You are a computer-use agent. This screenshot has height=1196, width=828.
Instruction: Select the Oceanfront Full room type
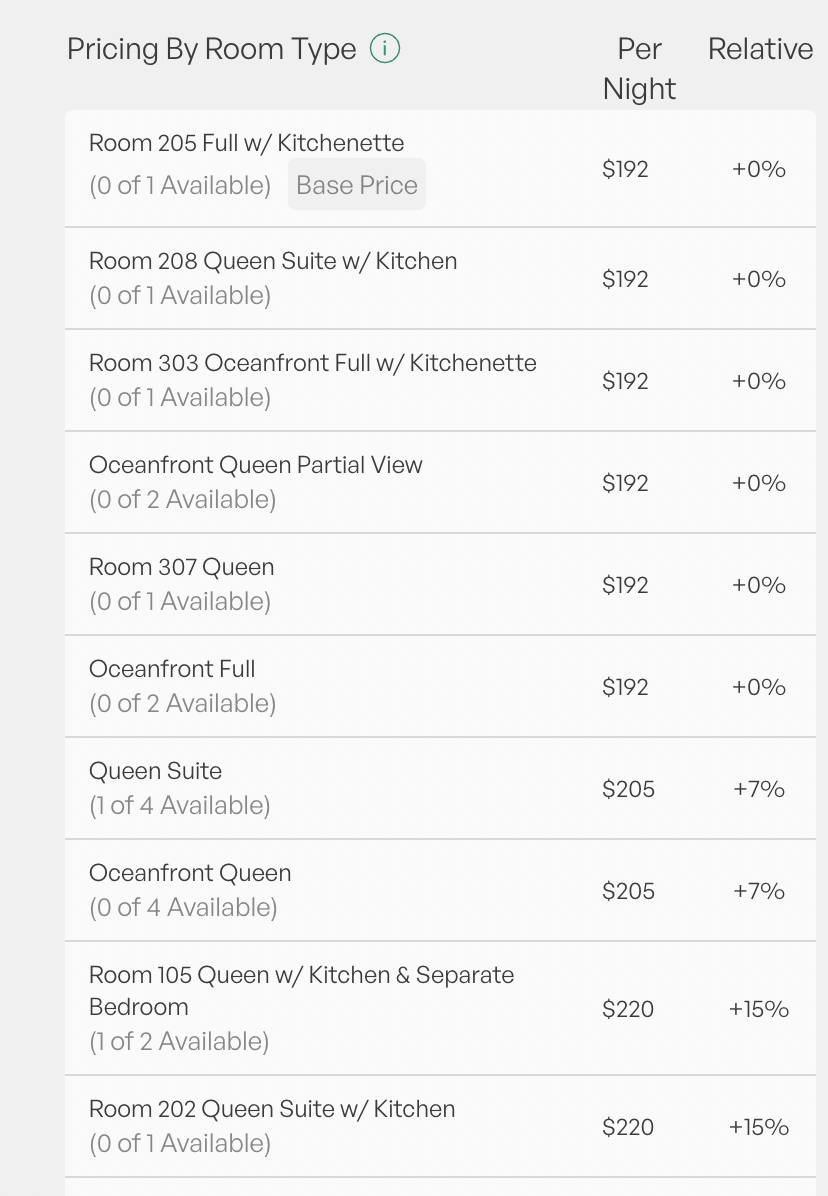[x=172, y=669]
